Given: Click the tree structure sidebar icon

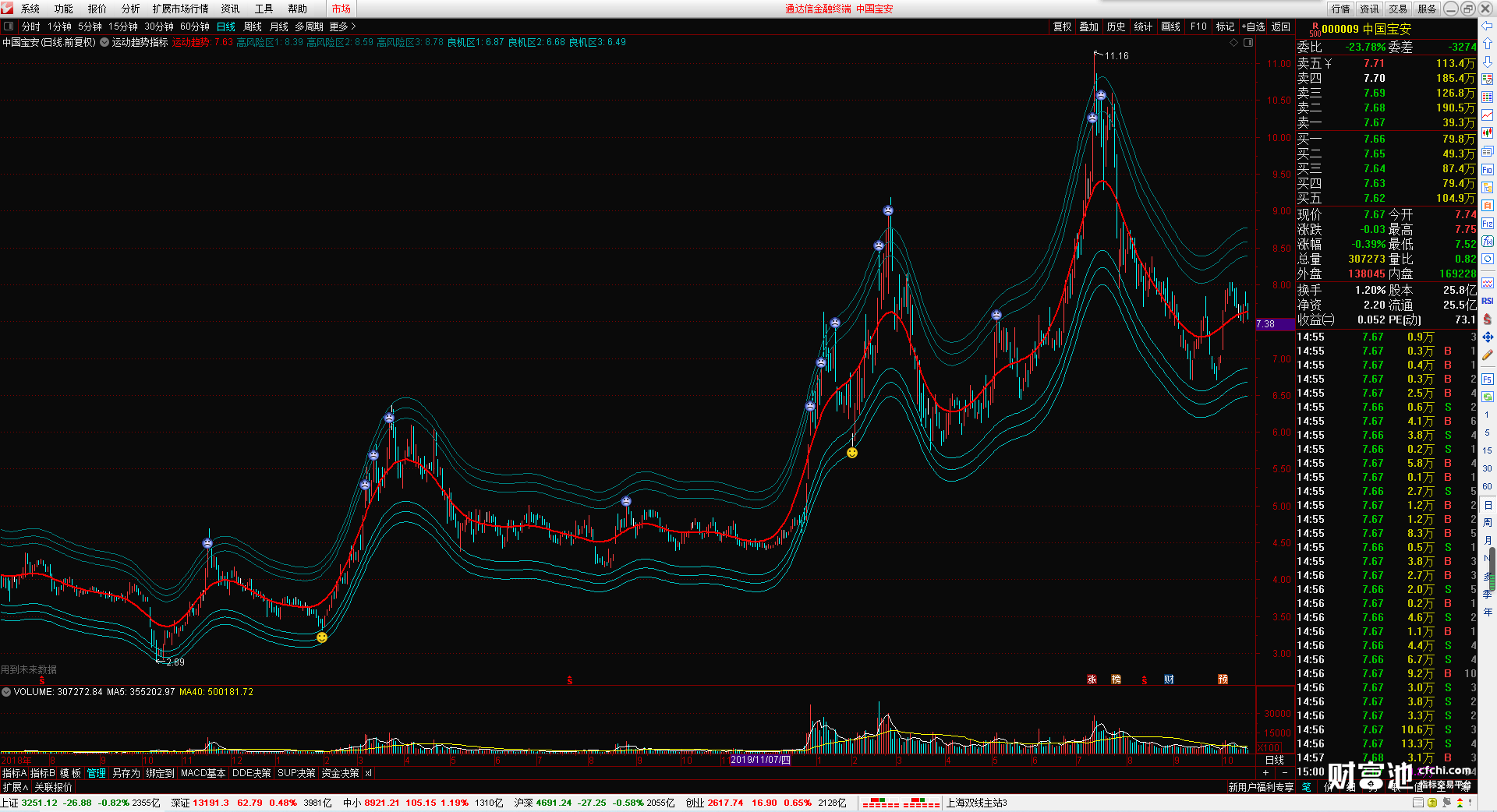Looking at the screenshot, I should click(1488, 188).
